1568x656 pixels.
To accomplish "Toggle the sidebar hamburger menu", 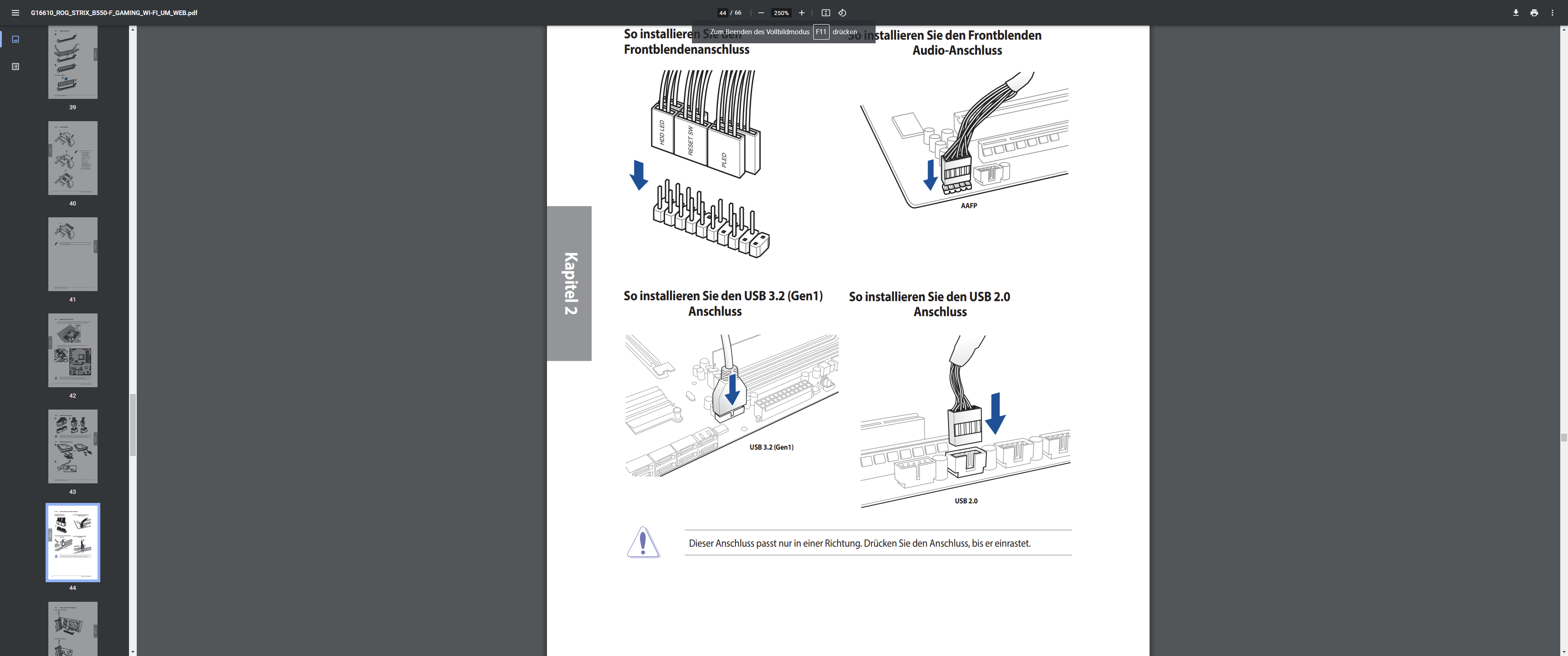I will (15, 13).
